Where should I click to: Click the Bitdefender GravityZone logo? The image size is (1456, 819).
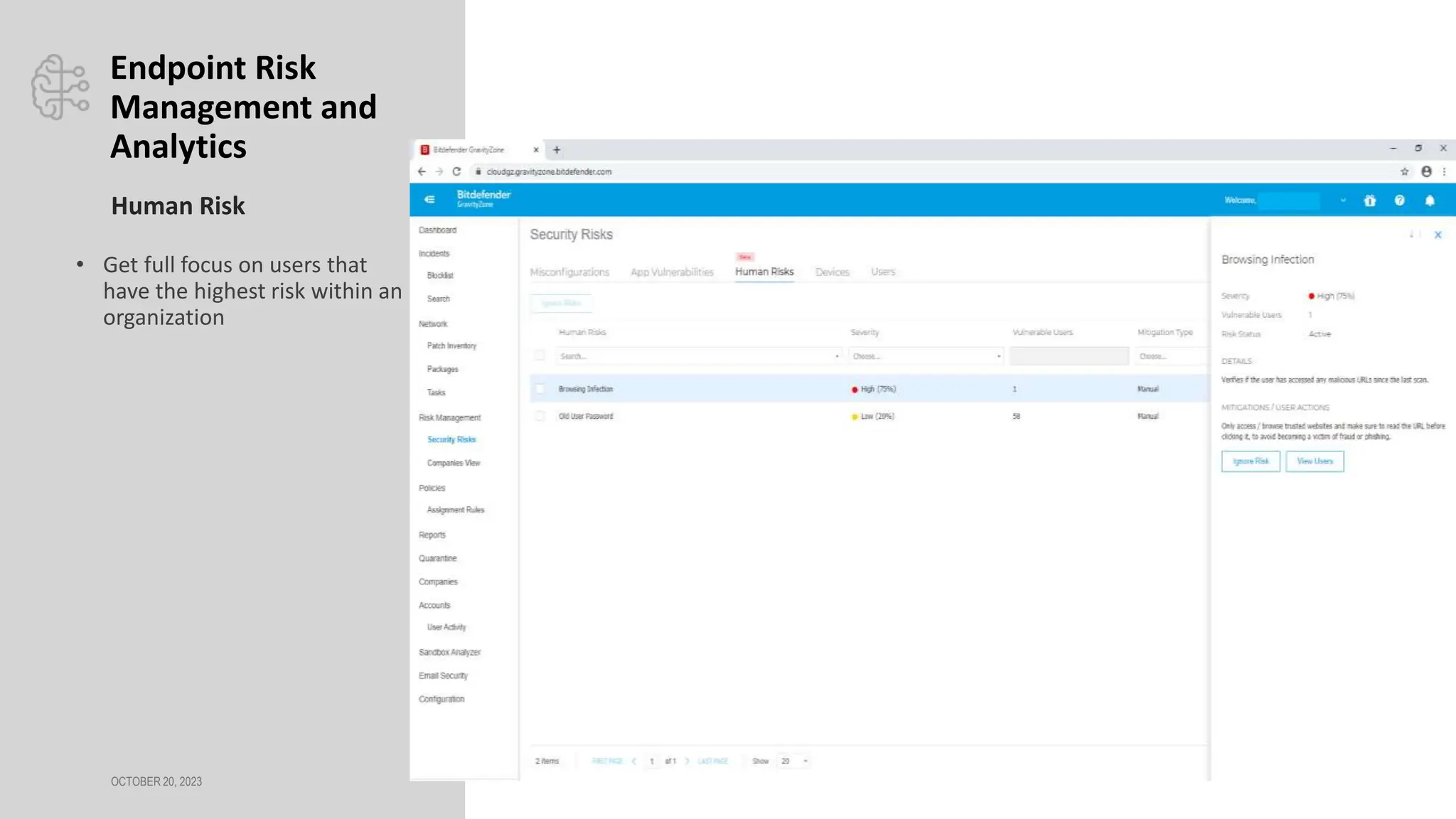pos(483,198)
